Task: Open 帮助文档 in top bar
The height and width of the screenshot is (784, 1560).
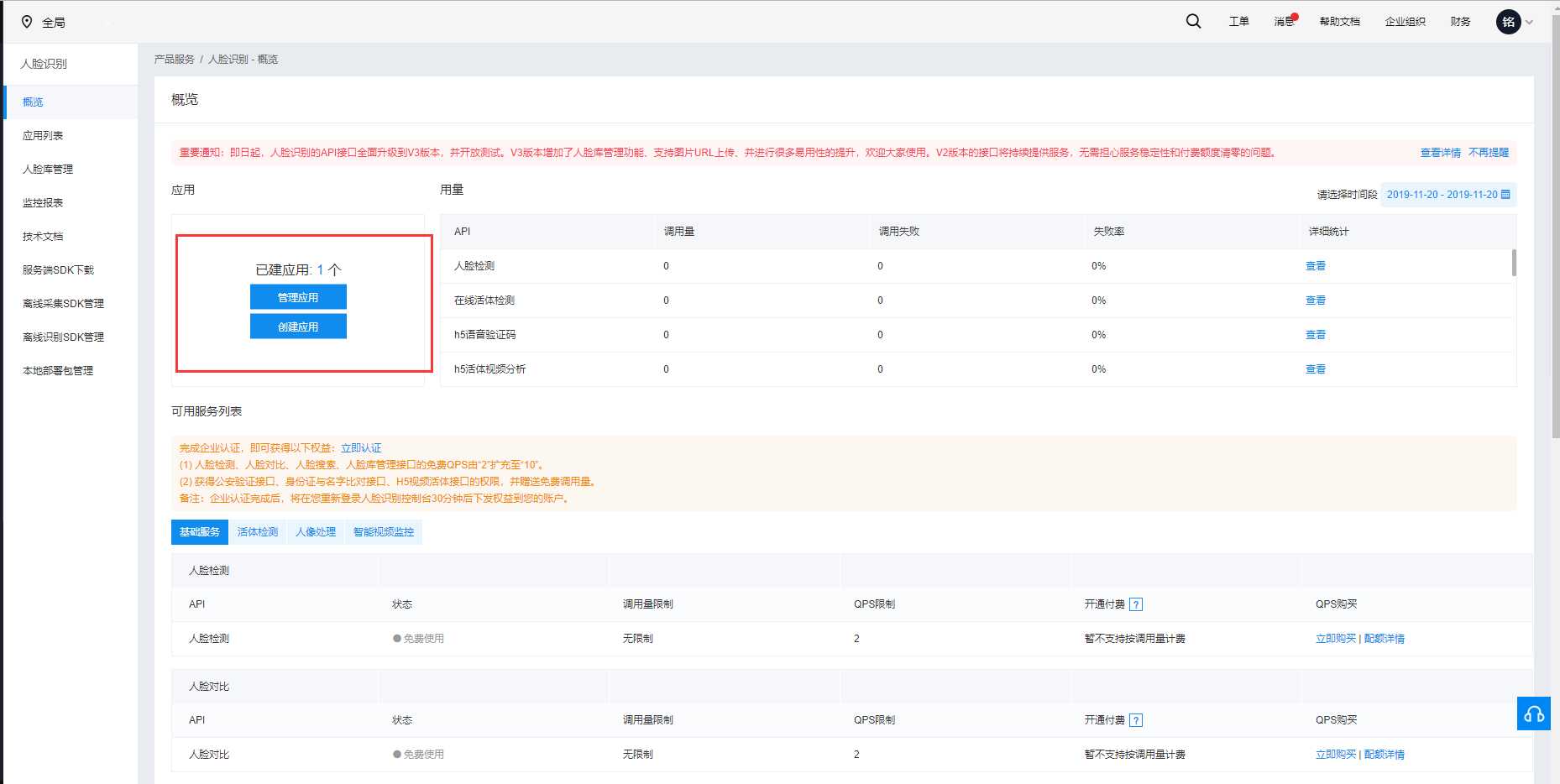Action: 1339,22
